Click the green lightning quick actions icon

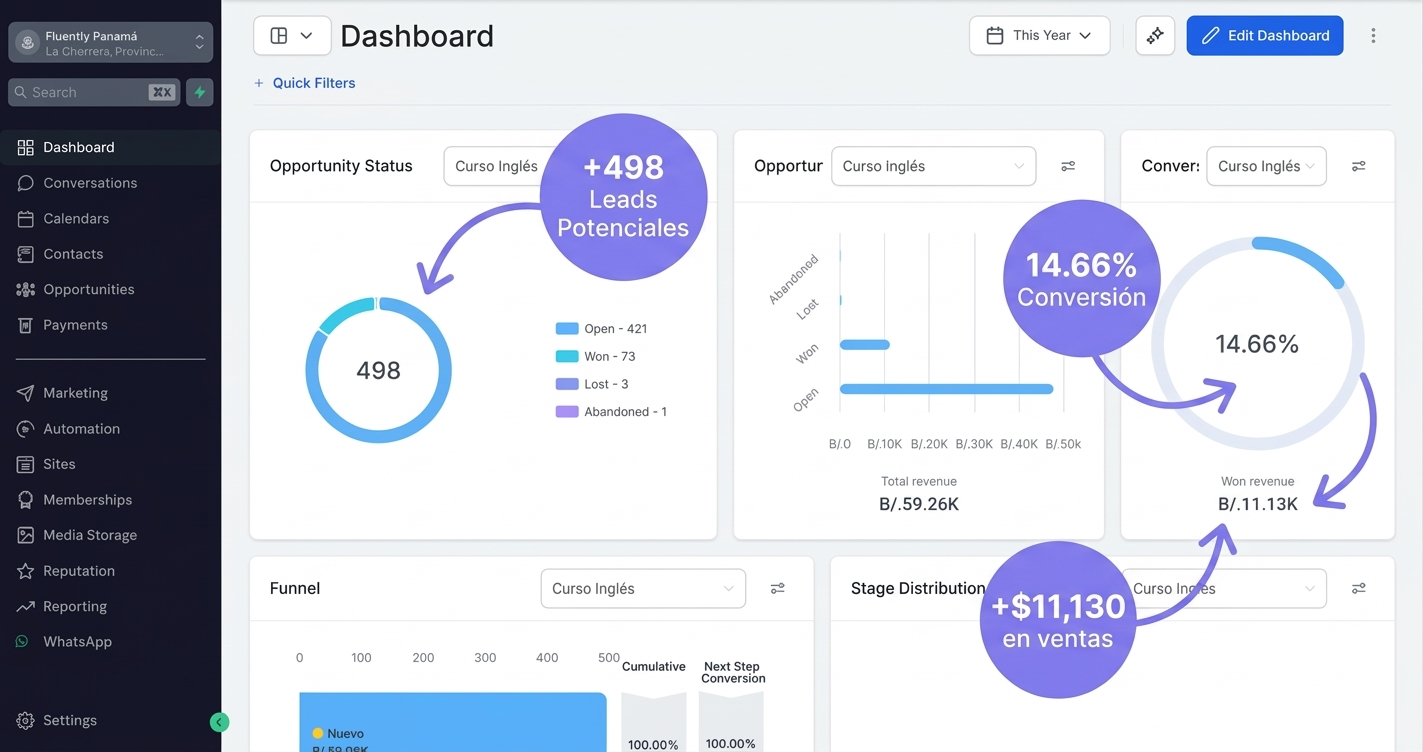coord(200,92)
